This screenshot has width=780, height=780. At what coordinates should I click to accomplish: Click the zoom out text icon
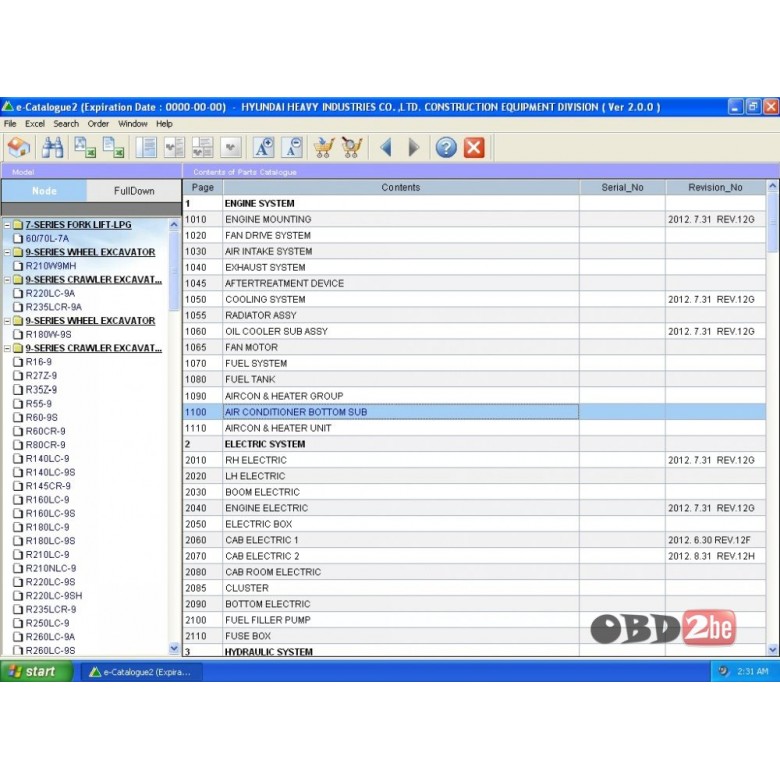(x=292, y=148)
